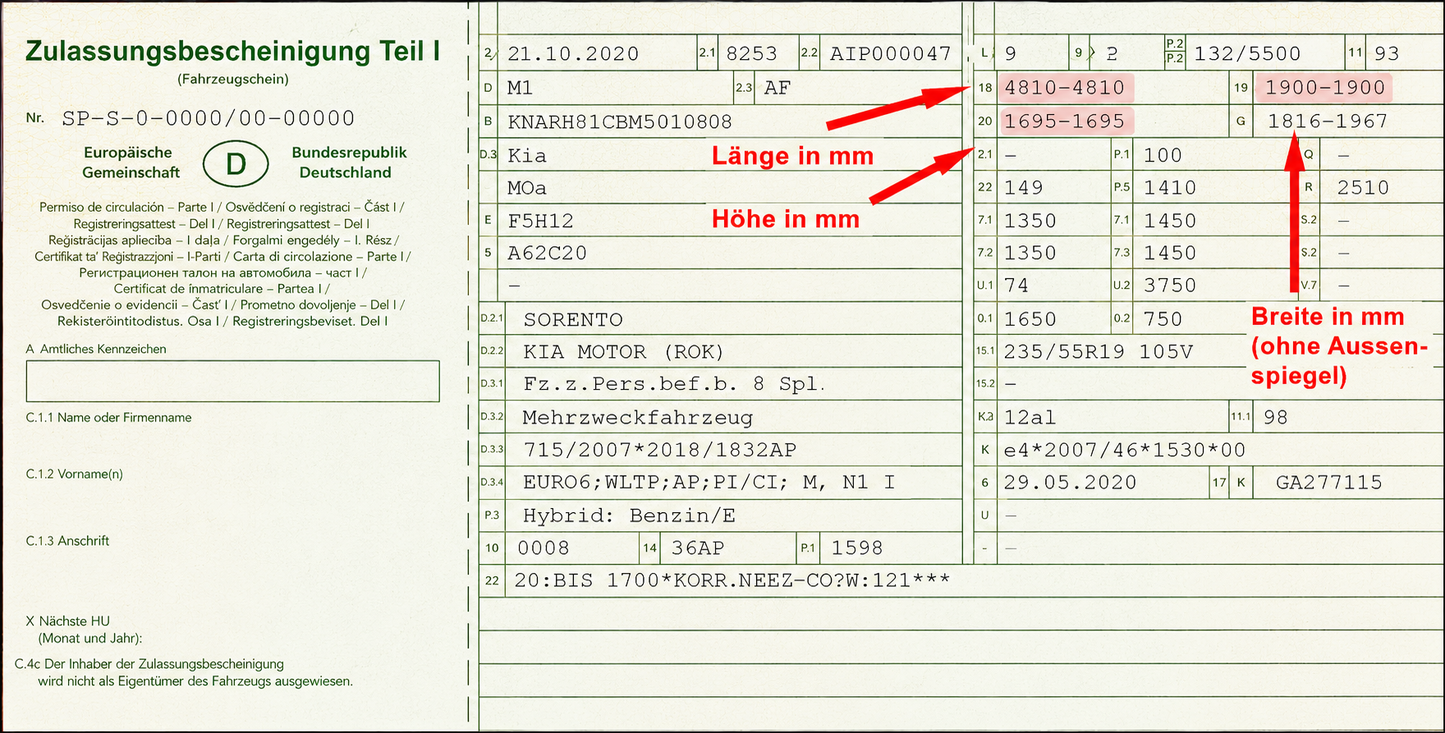This screenshot has height=733, width=1445.
Task: Click remark line '20:BIS 1700*KORR.NEEZ-CO?W:121***'
Action: point(730,581)
